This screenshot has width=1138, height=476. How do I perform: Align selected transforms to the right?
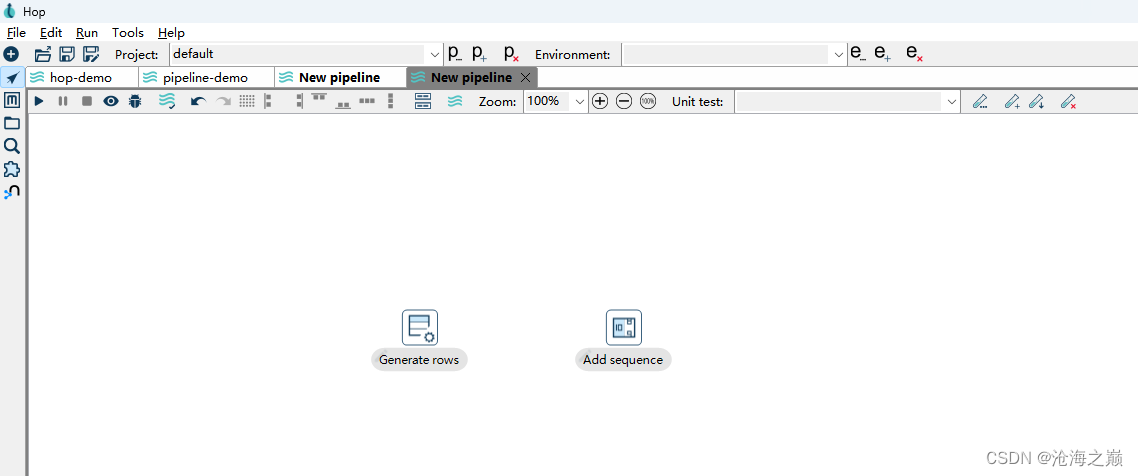click(x=299, y=102)
